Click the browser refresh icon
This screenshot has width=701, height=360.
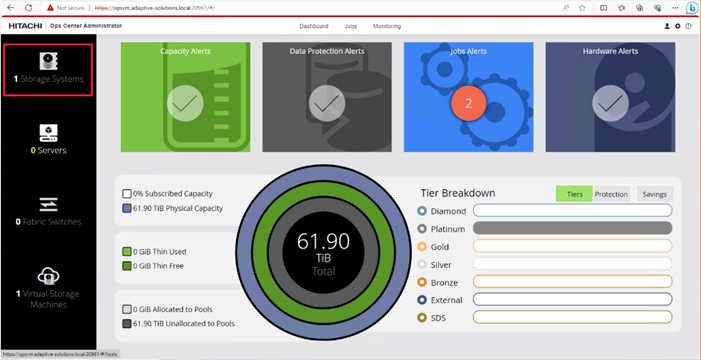[x=28, y=8]
